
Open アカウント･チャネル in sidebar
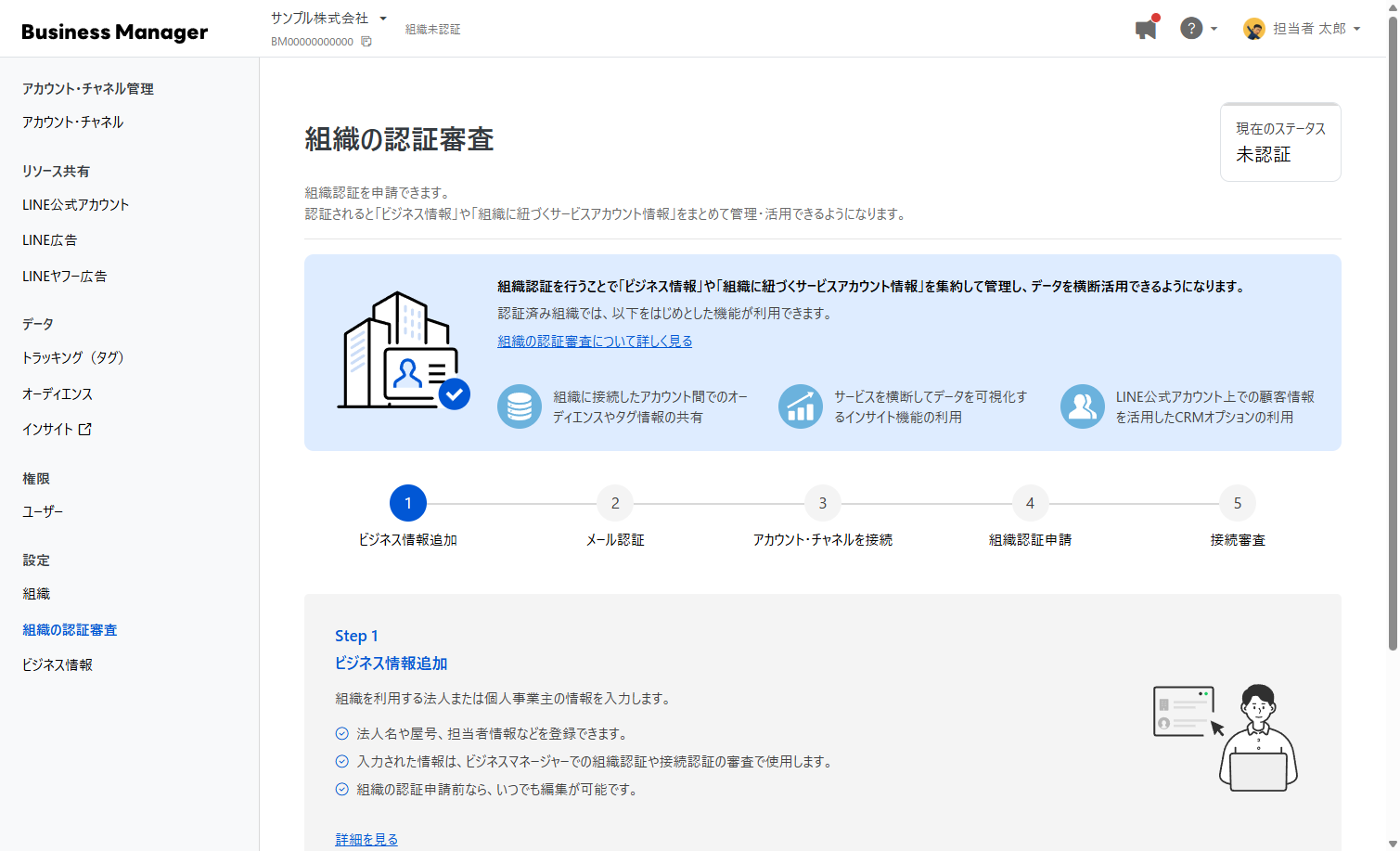72,122
